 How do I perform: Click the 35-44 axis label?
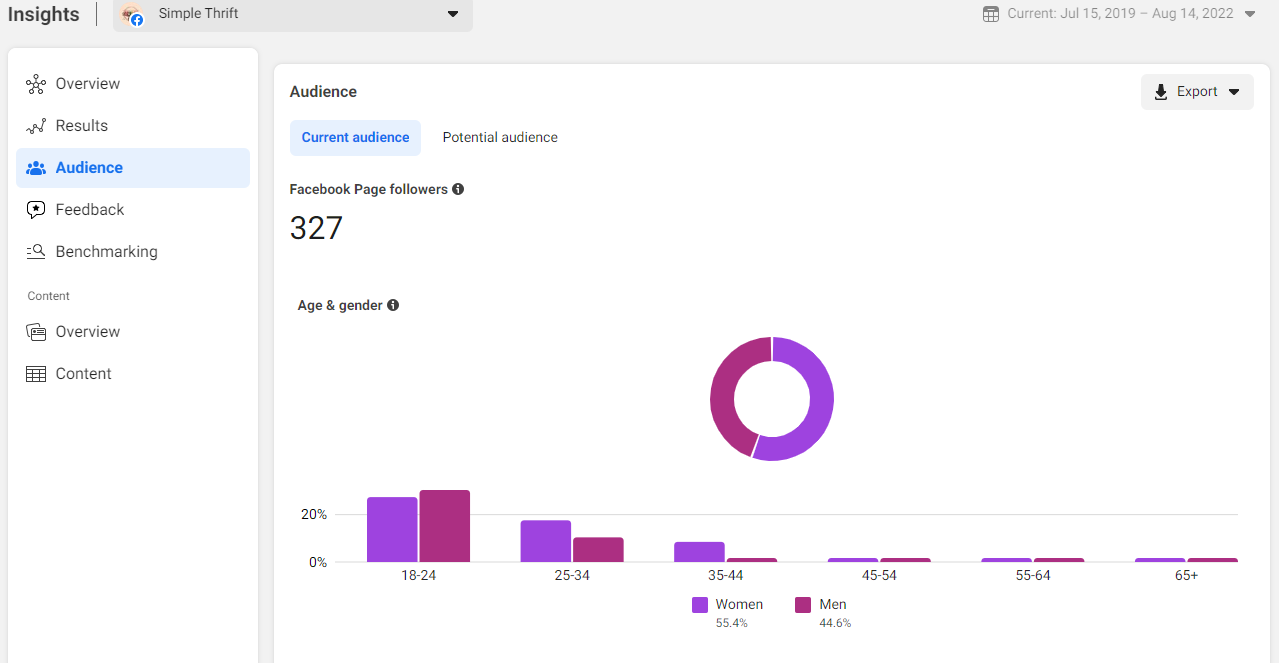coord(726,576)
